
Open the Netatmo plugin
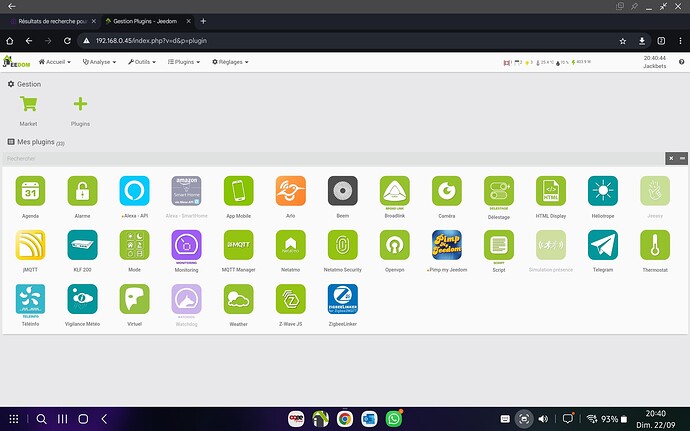(x=290, y=245)
